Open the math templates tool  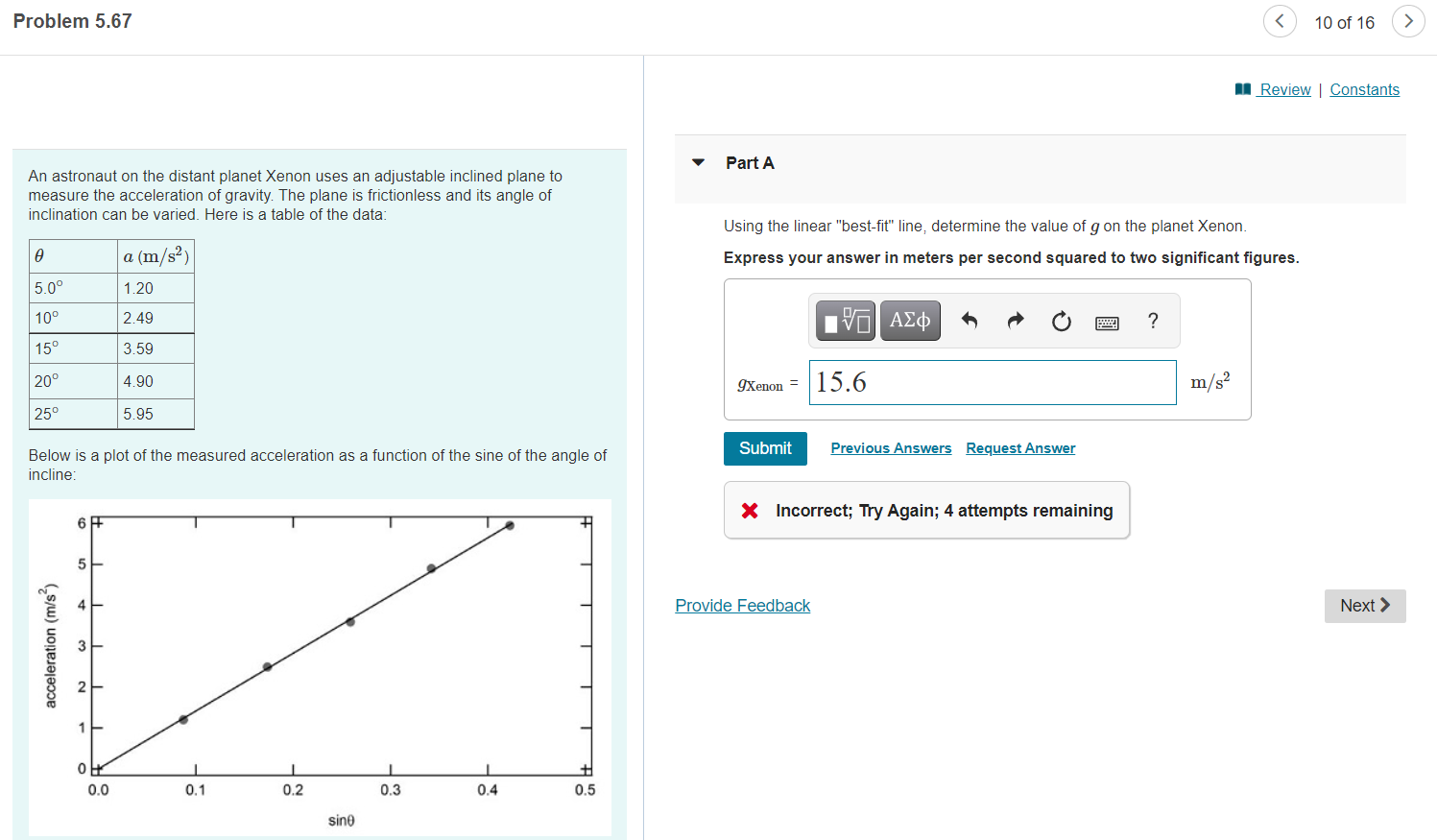(x=845, y=321)
